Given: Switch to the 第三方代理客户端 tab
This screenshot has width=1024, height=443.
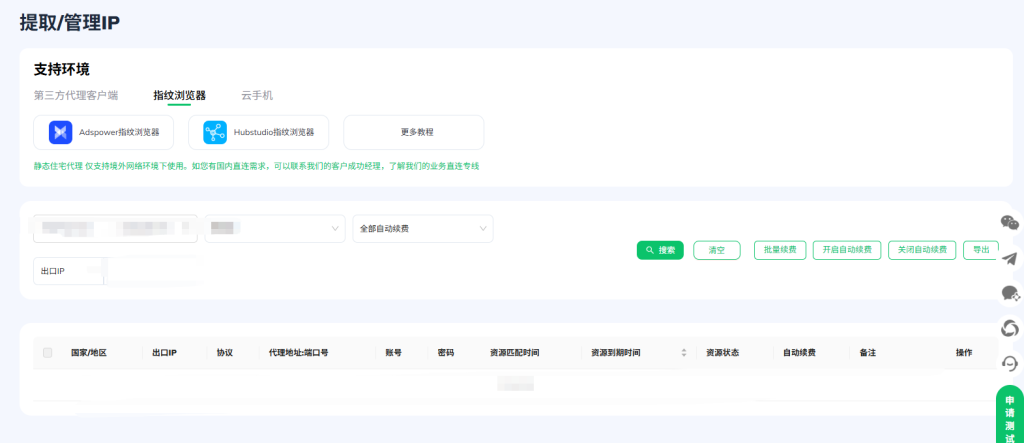Looking at the screenshot, I should [x=76, y=95].
